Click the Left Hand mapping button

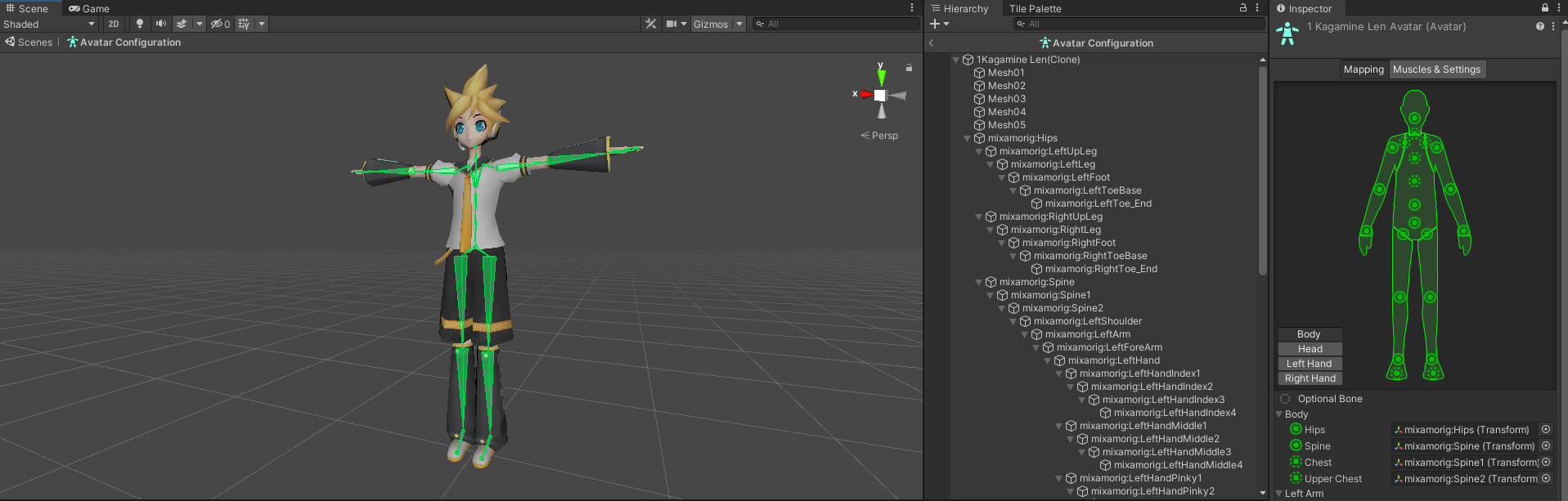1309,364
